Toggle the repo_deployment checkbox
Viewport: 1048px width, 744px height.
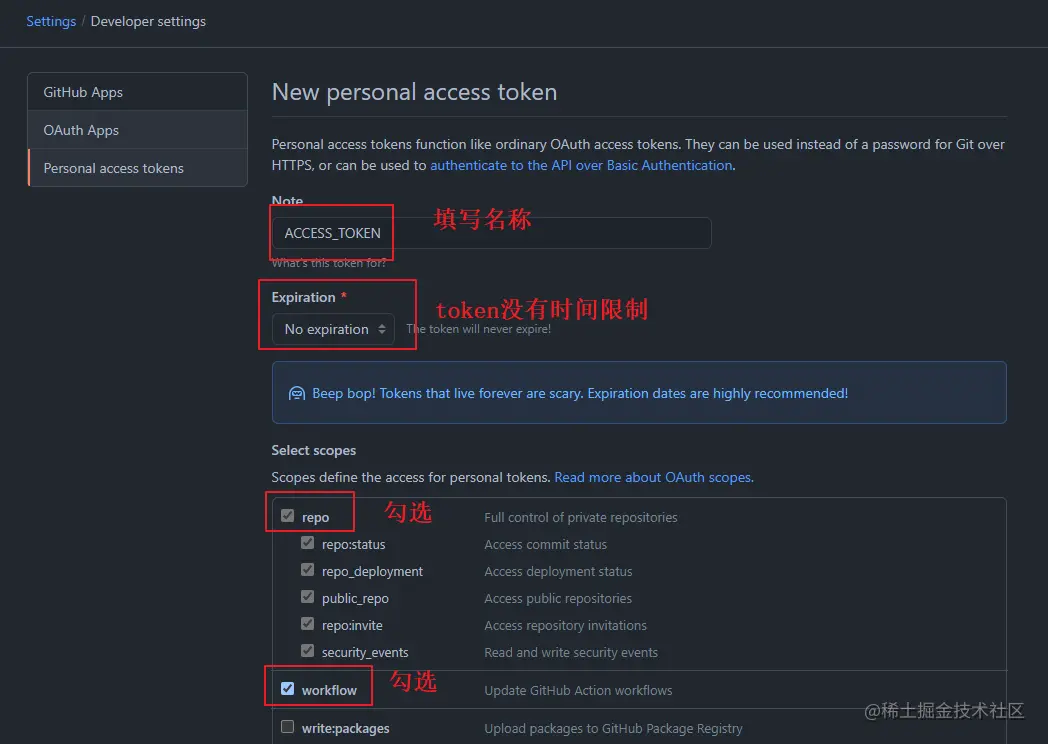pyautogui.click(x=307, y=570)
